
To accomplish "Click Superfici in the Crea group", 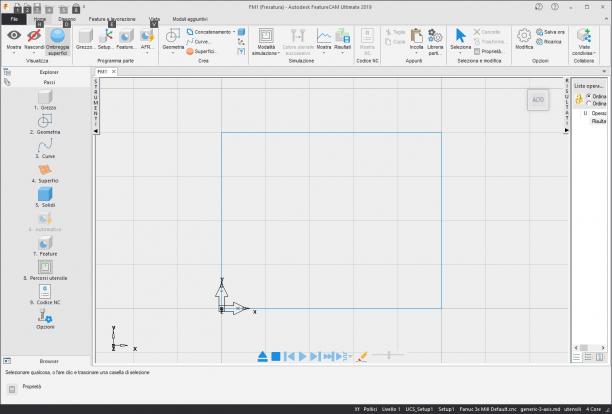I will point(201,52).
